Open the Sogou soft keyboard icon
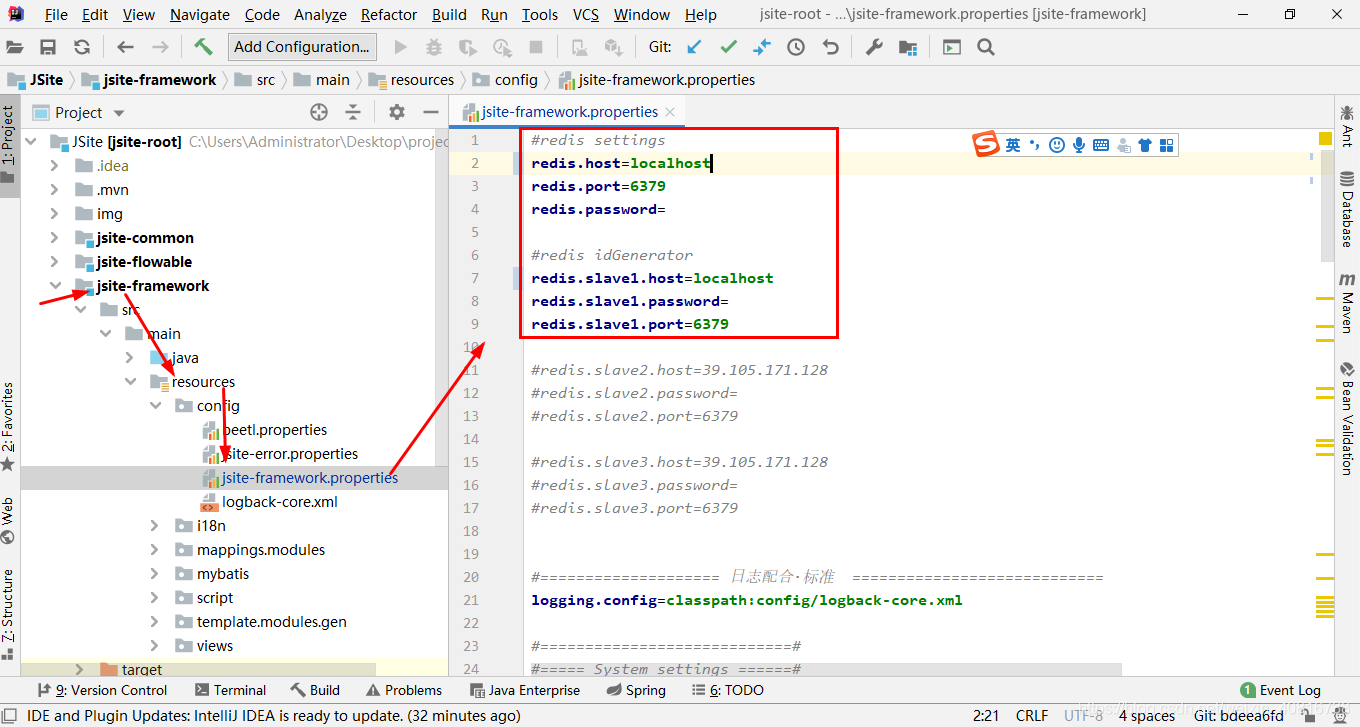Screen dimensions: 1360x727 point(1101,145)
